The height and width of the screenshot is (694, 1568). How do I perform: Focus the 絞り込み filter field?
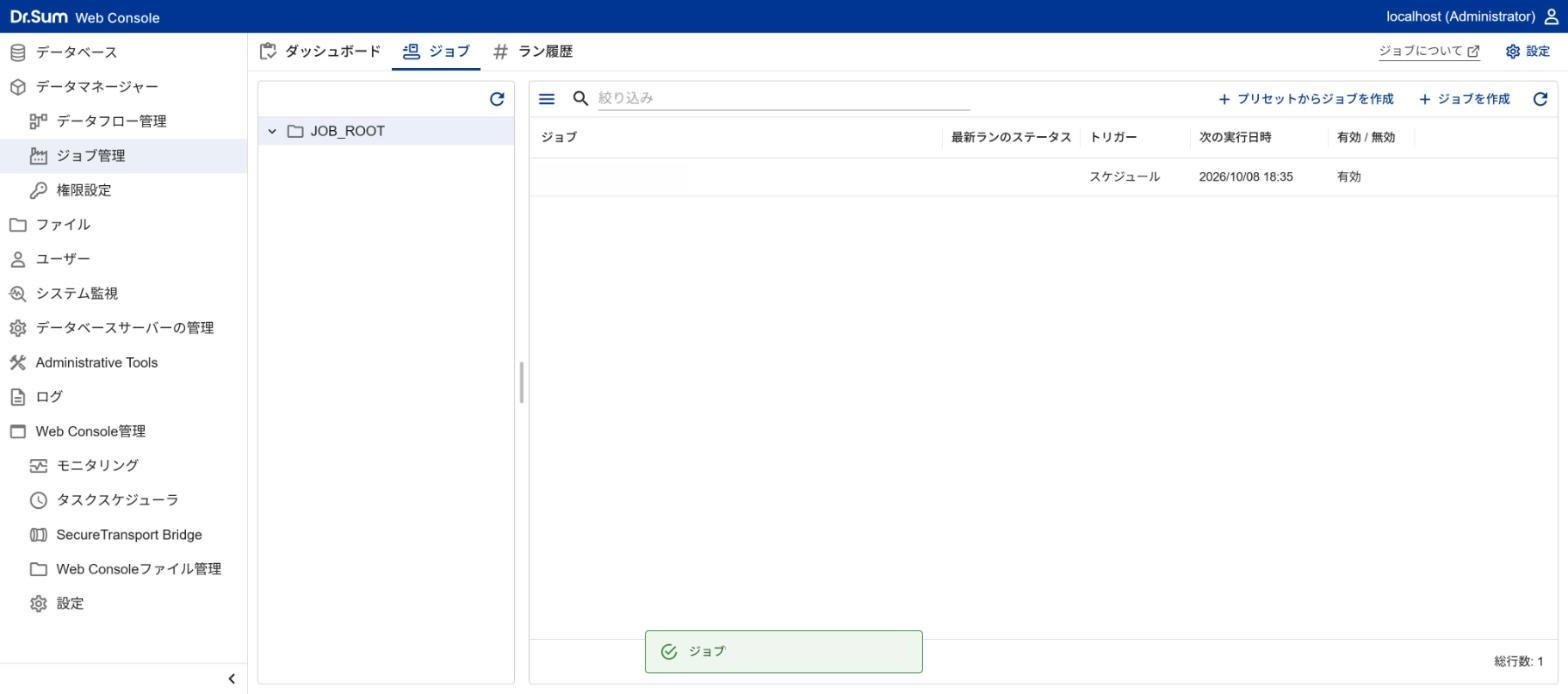[784, 98]
